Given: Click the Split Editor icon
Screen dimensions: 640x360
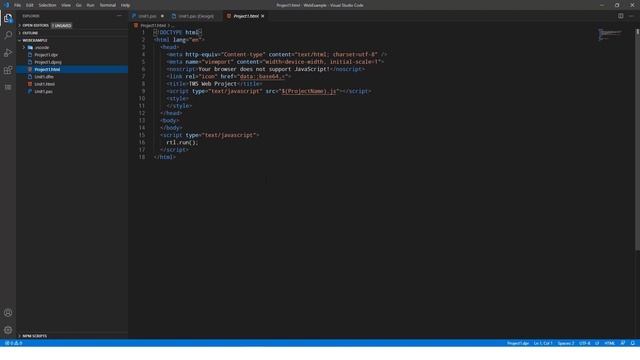Looking at the screenshot, I should 620,16.
